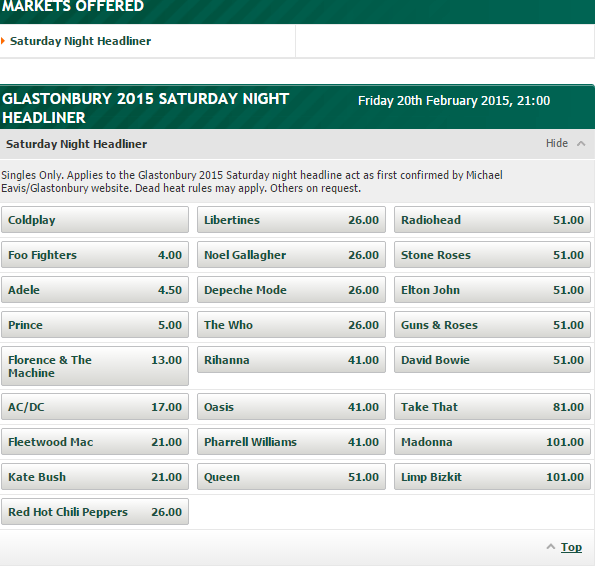
Task: Choose Prince at 5.00
Action: 95,325
